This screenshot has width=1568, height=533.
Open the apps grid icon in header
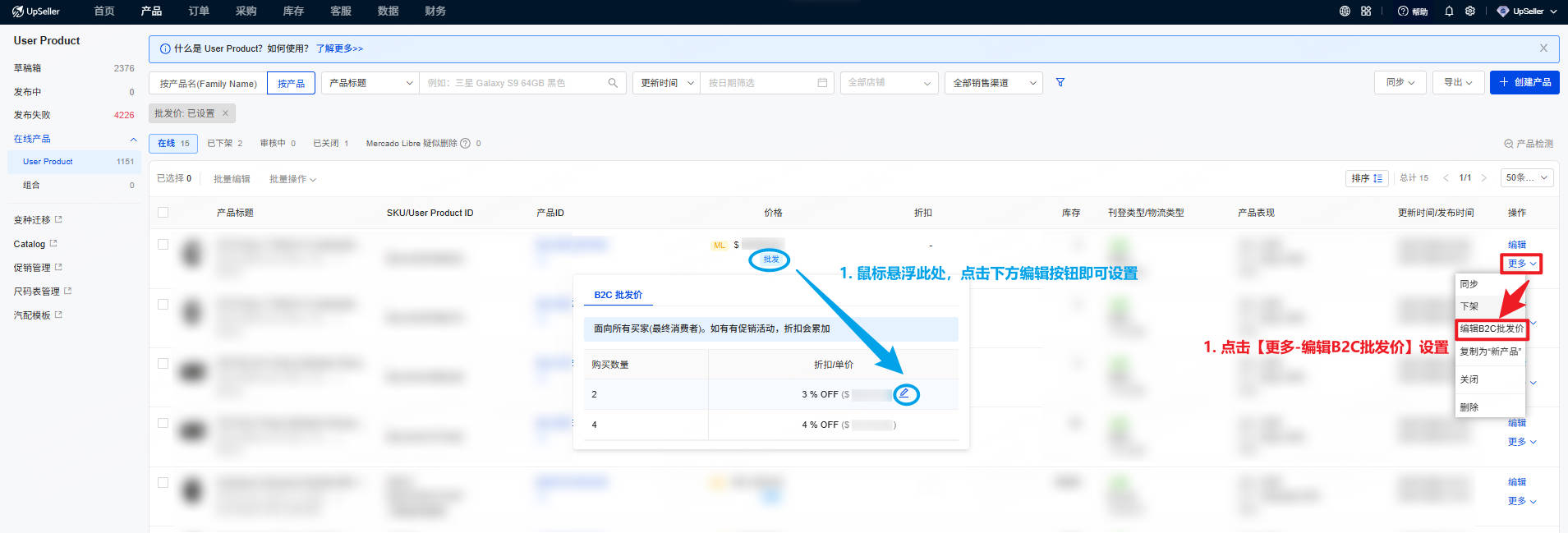pos(1366,11)
